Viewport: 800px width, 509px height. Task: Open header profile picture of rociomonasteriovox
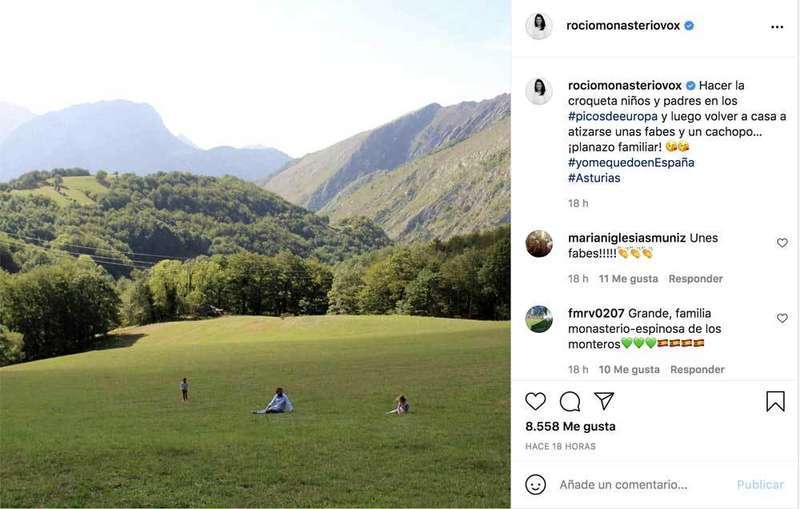pos(539,26)
